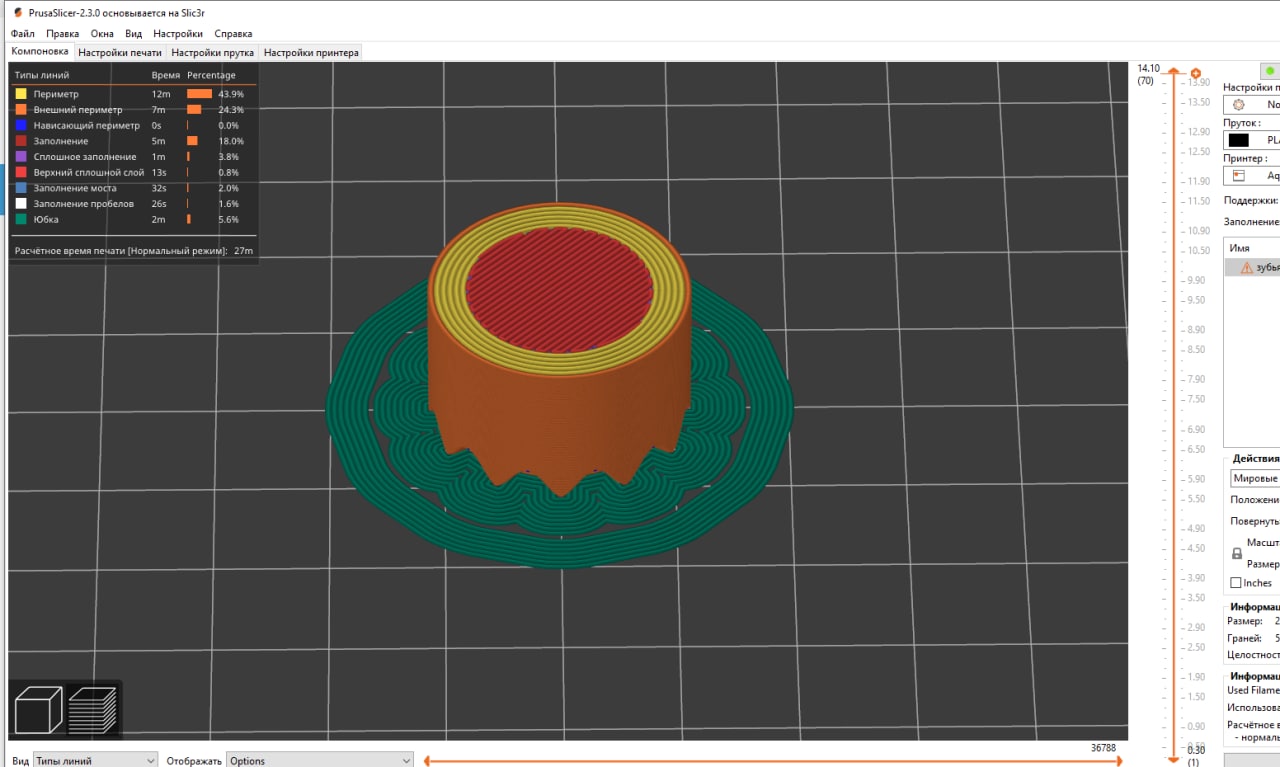Image resolution: width=1280 pixels, height=767 pixels.
Task: Open the Окна menu
Action: pyautogui.click(x=102, y=34)
